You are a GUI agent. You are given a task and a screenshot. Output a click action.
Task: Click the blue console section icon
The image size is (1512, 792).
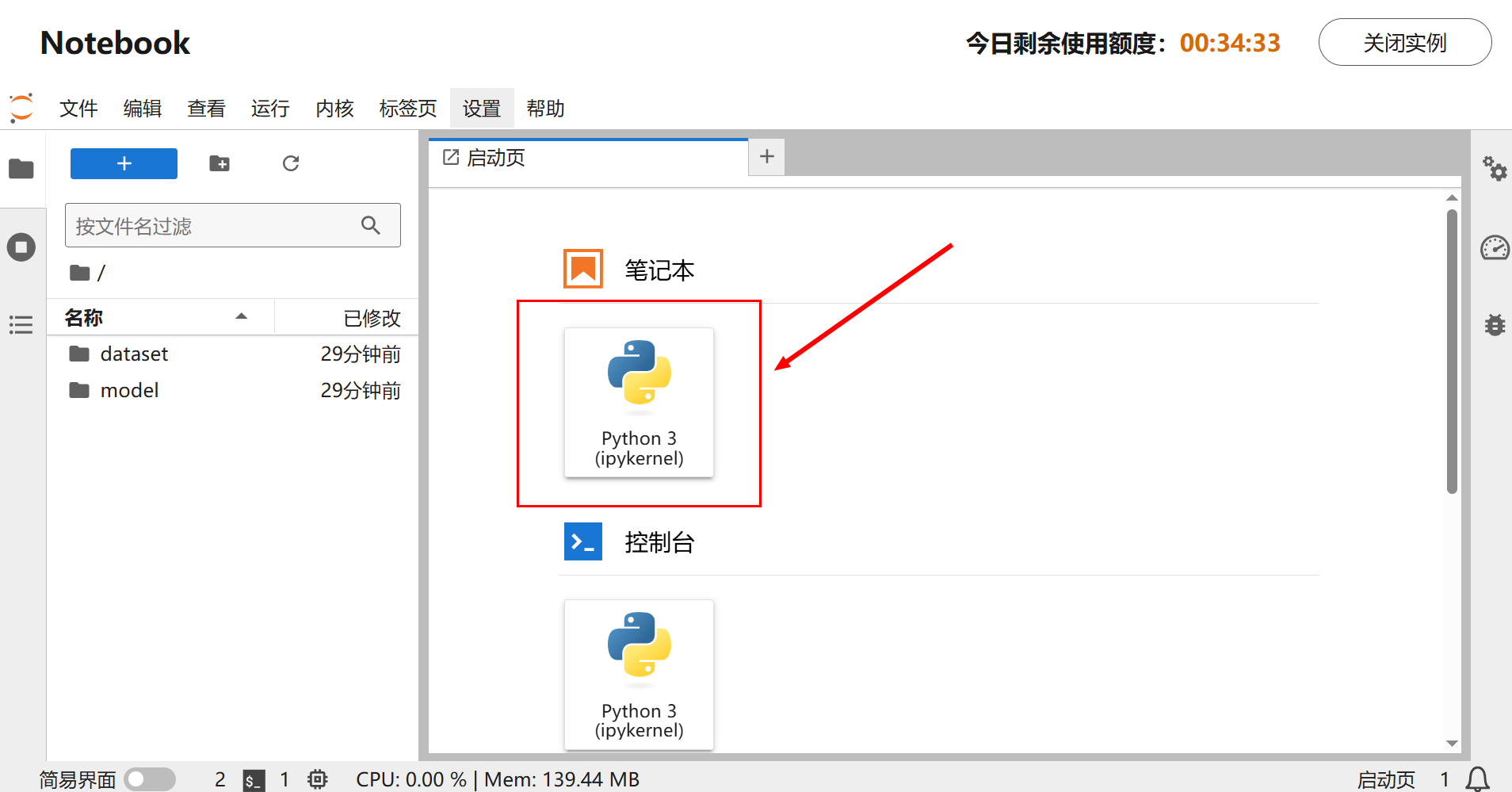click(583, 541)
